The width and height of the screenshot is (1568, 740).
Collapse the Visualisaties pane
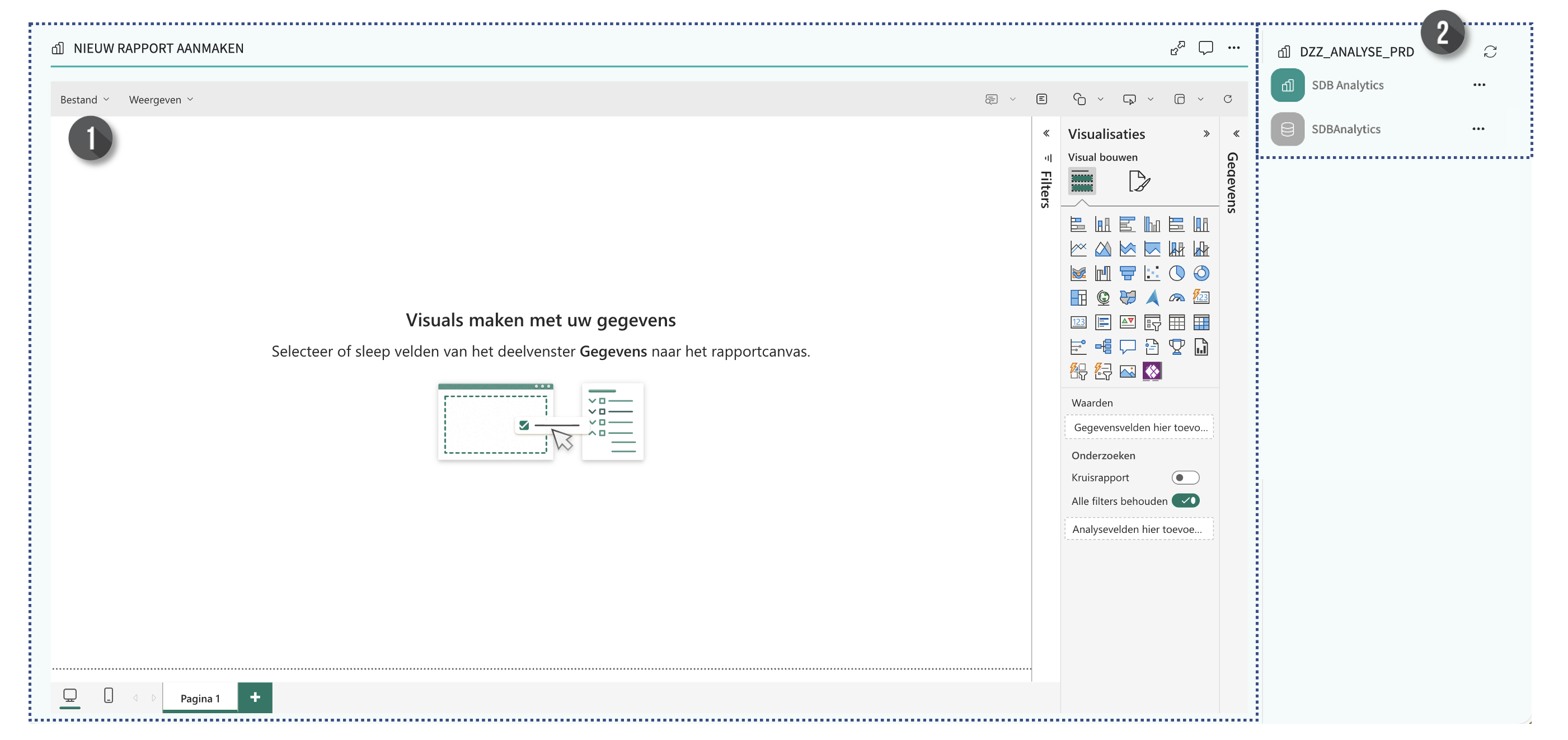1206,134
